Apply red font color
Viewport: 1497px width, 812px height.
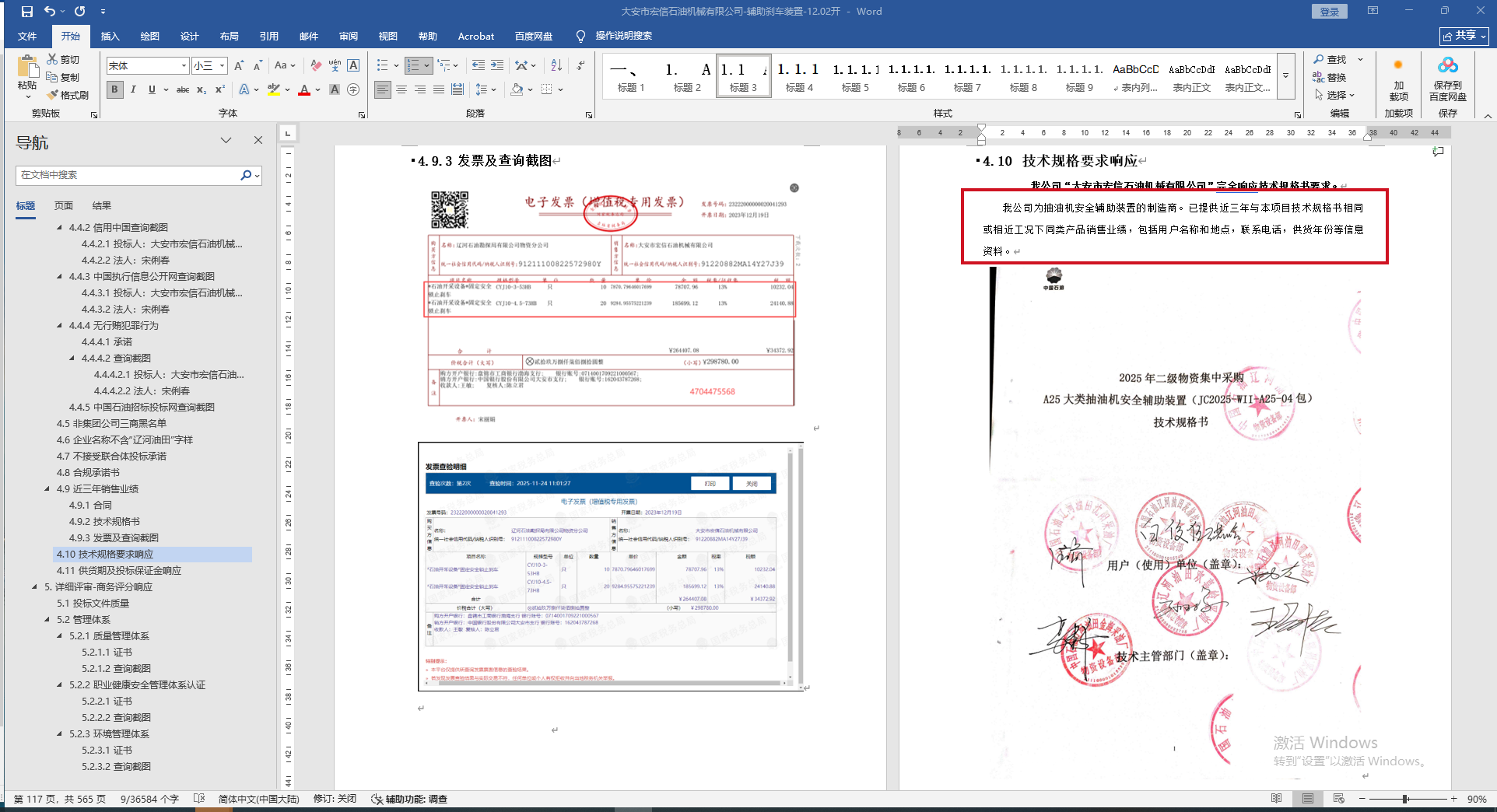click(x=304, y=89)
